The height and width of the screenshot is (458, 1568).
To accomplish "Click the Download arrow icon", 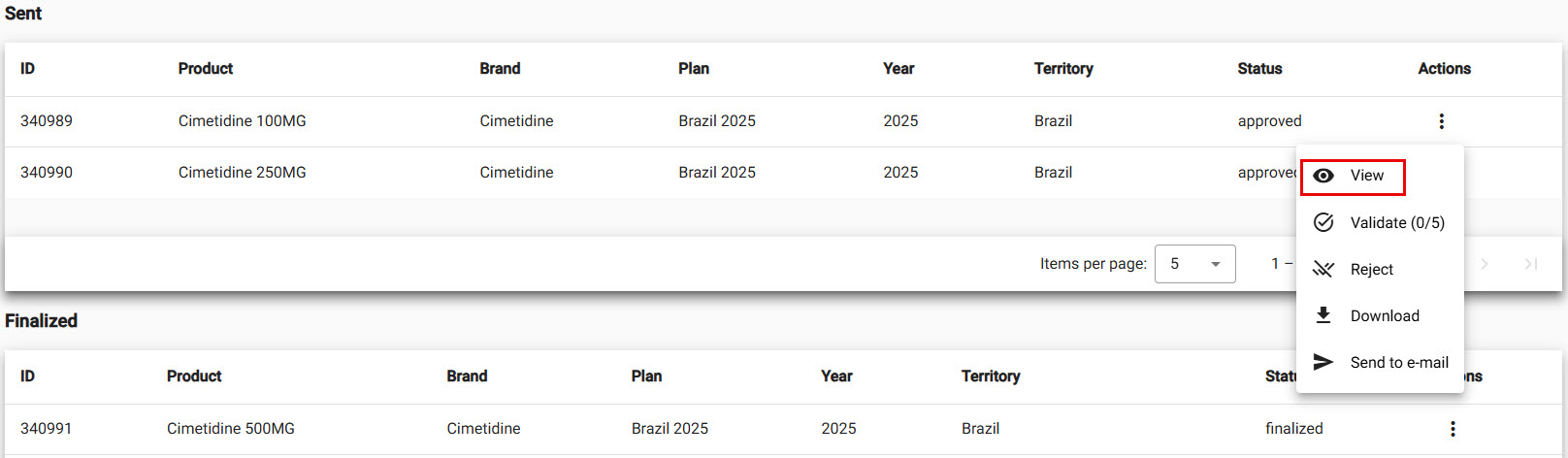I will click(1323, 315).
